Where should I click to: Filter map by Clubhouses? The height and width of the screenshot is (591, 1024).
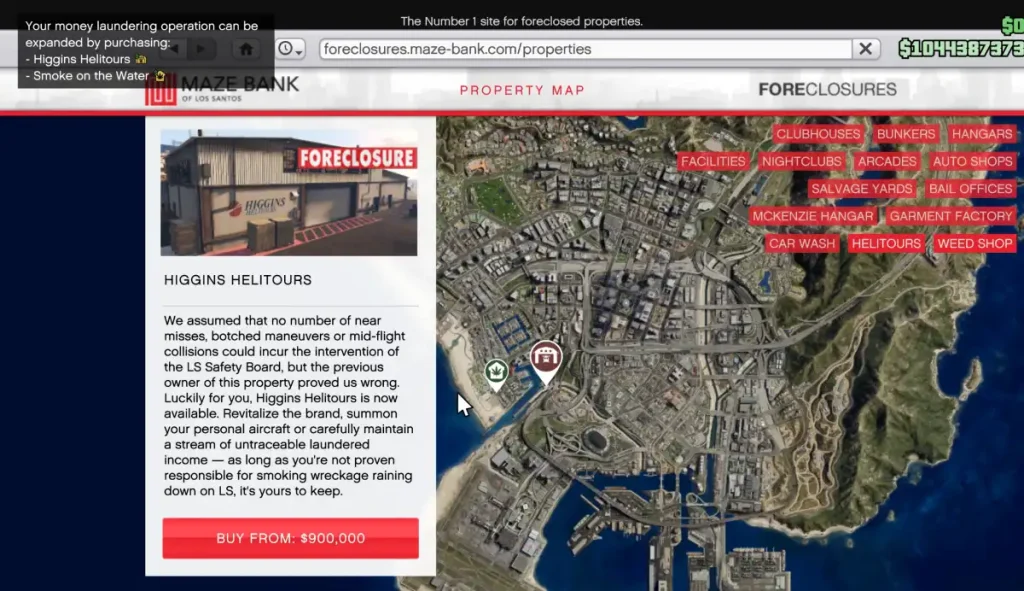pyautogui.click(x=818, y=134)
